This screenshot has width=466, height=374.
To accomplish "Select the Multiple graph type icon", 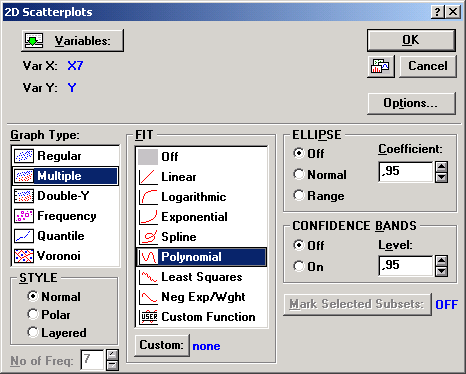I will click(x=24, y=176).
